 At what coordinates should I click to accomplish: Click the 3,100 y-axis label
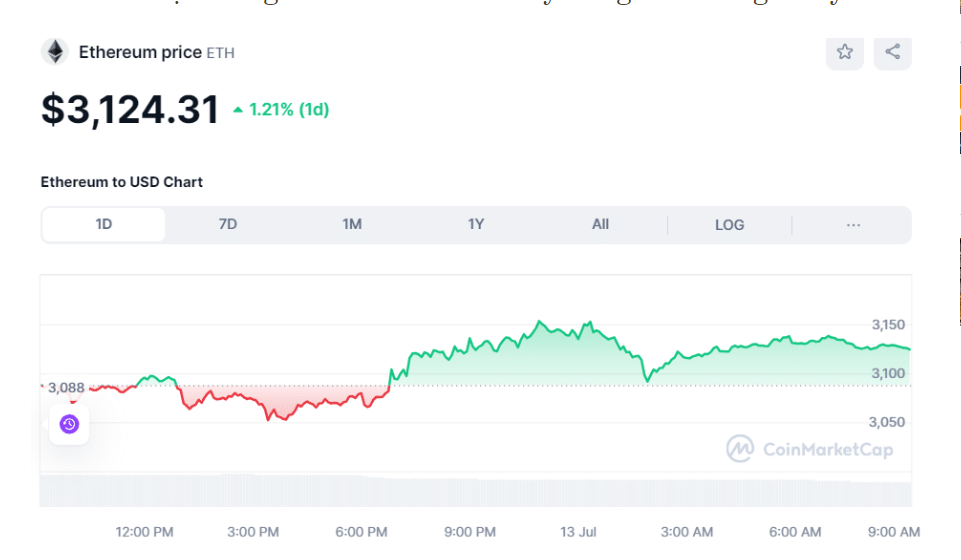point(888,373)
